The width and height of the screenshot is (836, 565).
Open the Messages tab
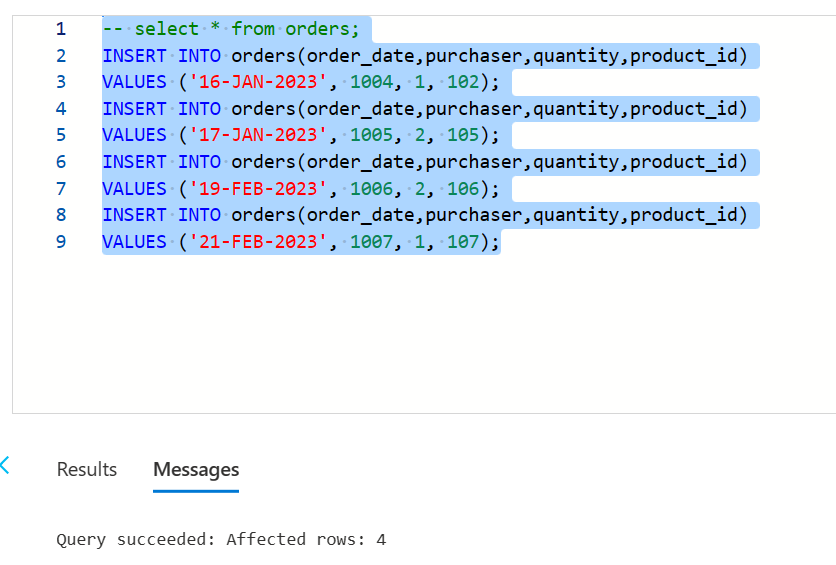[196, 470]
